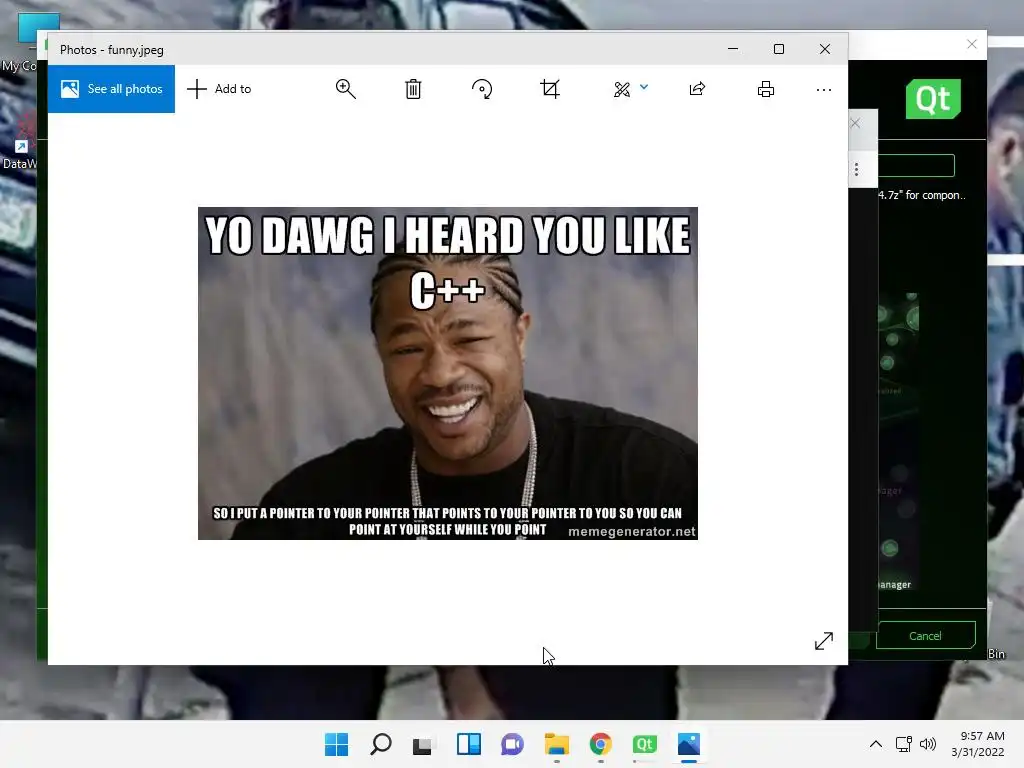1024x768 pixels.
Task: Open the Windows Start menu
Action: tap(337, 744)
